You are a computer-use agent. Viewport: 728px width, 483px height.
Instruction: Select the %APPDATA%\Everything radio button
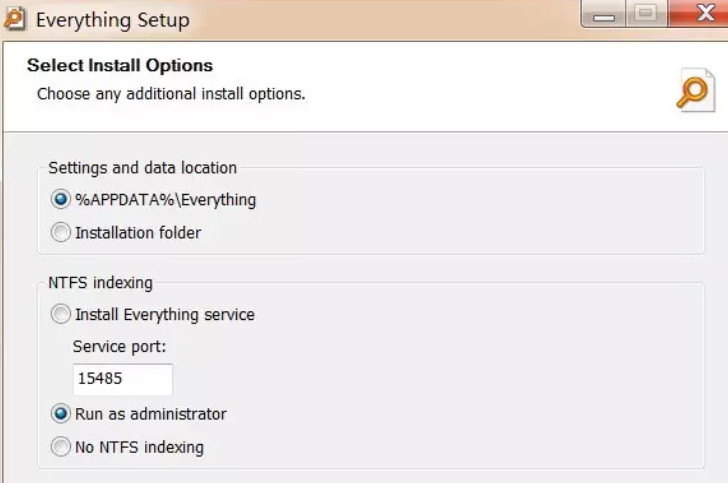point(60,199)
